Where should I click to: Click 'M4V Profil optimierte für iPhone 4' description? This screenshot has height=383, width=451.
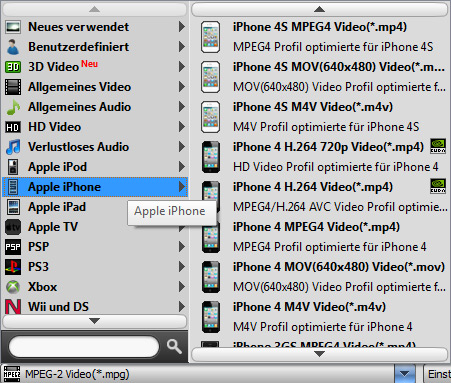[x=323, y=327]
